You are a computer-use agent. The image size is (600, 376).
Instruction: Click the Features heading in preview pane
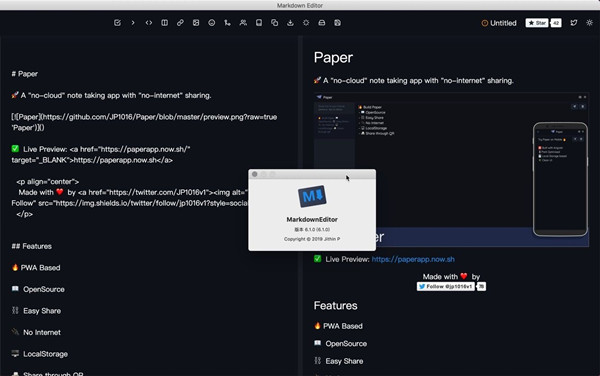[x=336, y=306]
